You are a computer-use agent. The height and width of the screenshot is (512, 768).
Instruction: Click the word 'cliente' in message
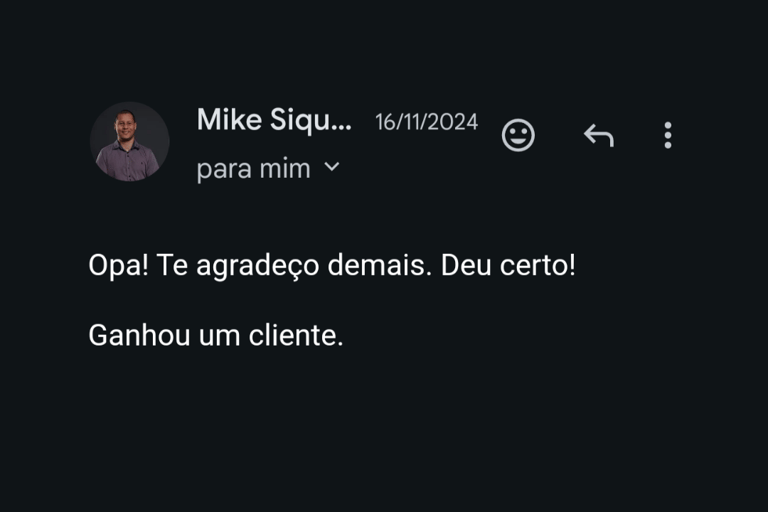pos(292,336)
